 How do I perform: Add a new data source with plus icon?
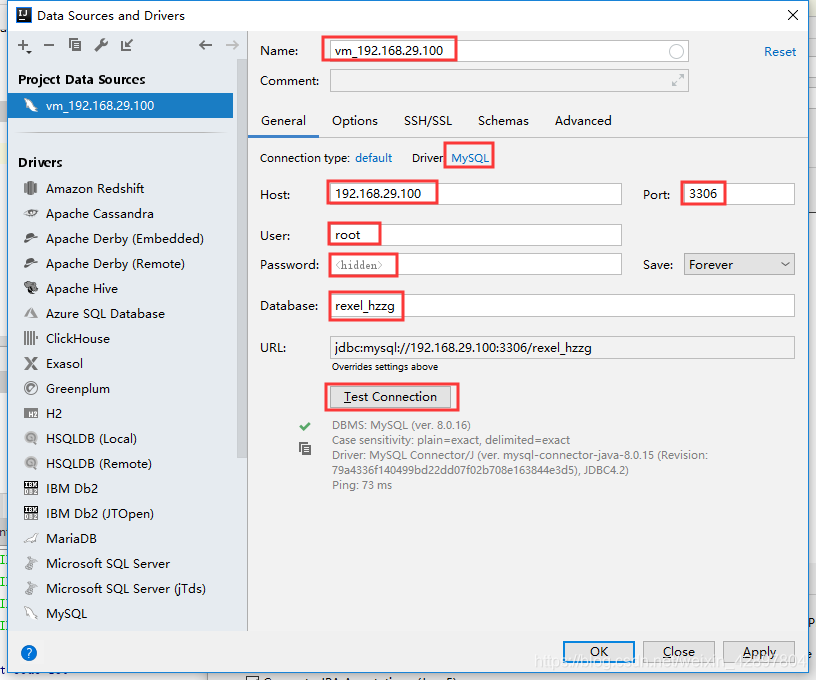[x=24, y=46]
